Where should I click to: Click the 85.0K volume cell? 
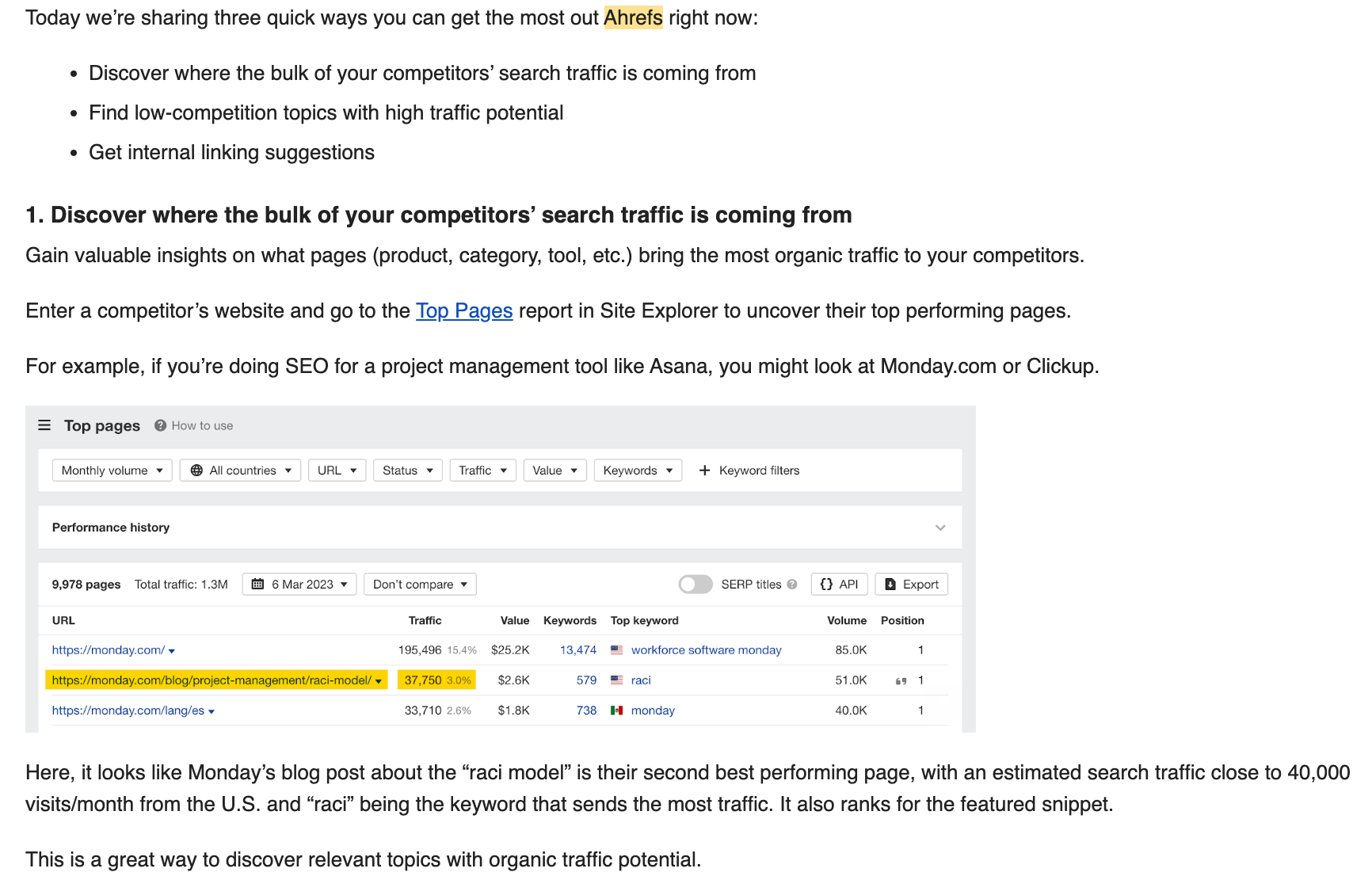click(x=852, y=650)
